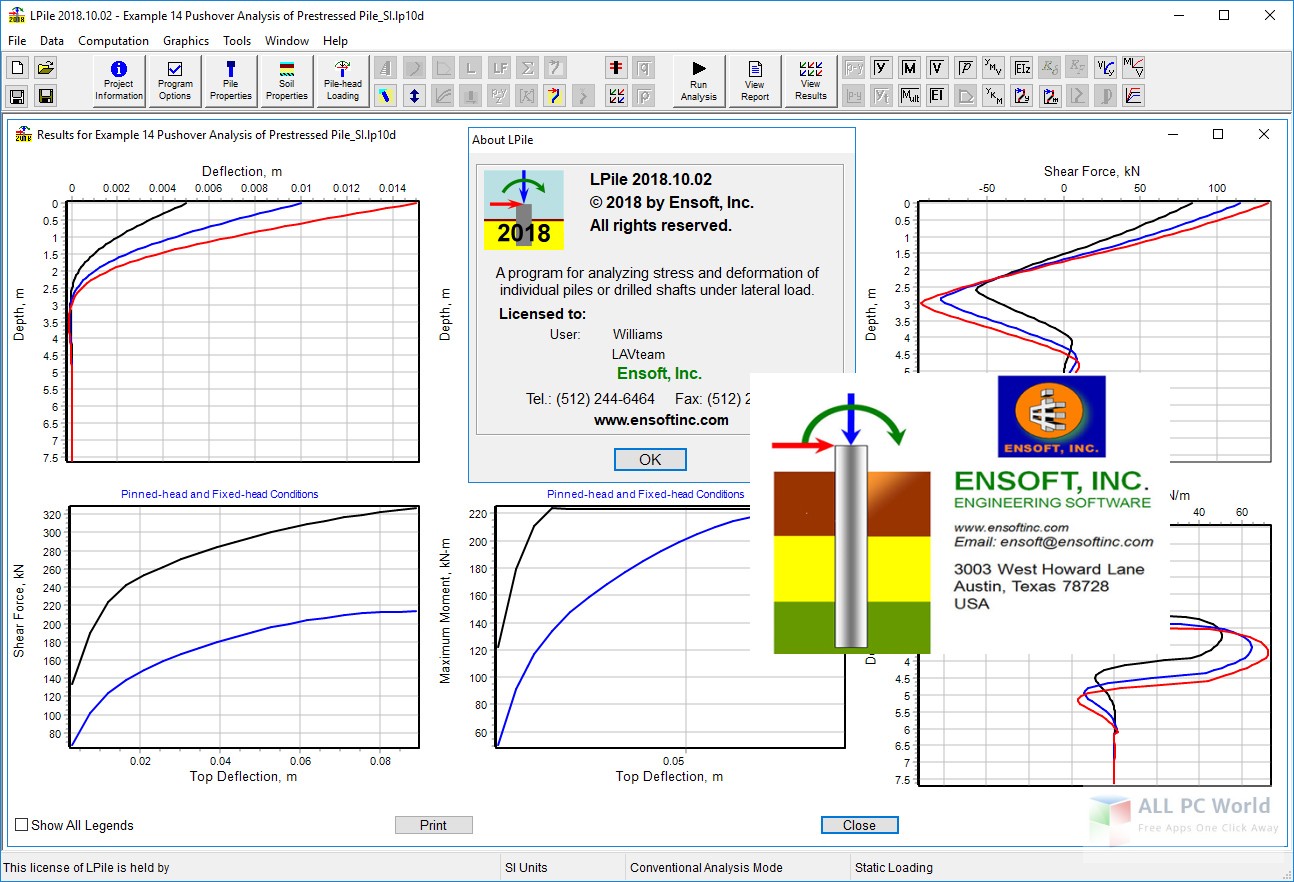Click the yellow-blue pile with red arrow icon
Screen dimensions: 1294x882
[x=555, y=96]
